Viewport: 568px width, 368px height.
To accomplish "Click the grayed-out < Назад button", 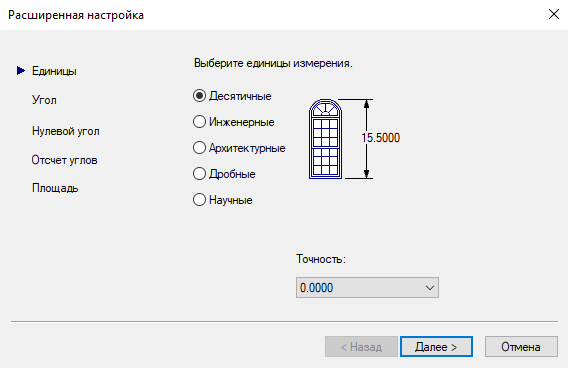I will tap(361, 347).
